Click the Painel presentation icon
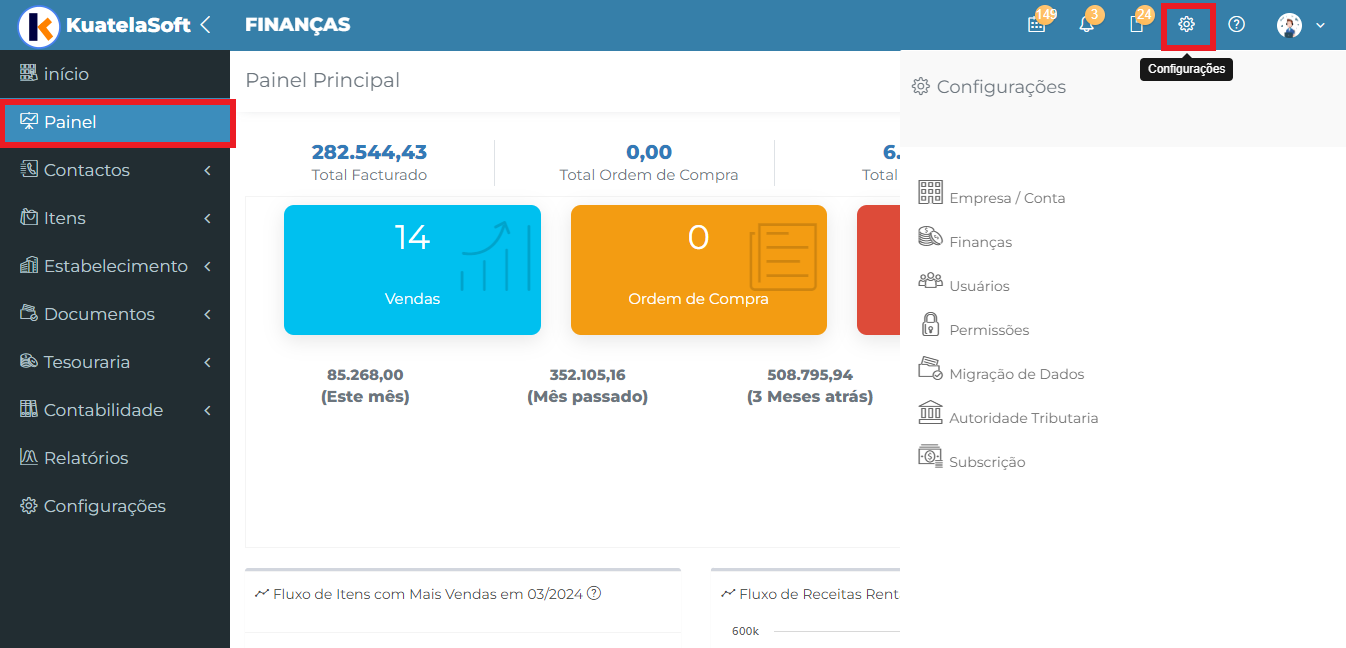 pyautogui.click(x=29, y=121)
